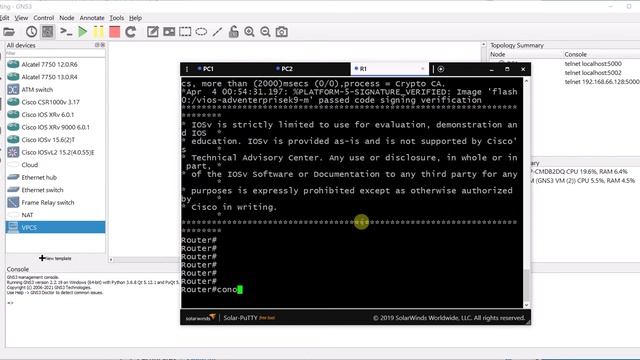Viewport: 640px width, 360px height.
Task: Open the Node menu
Action: pyautogui.click(x=67, y=18)
